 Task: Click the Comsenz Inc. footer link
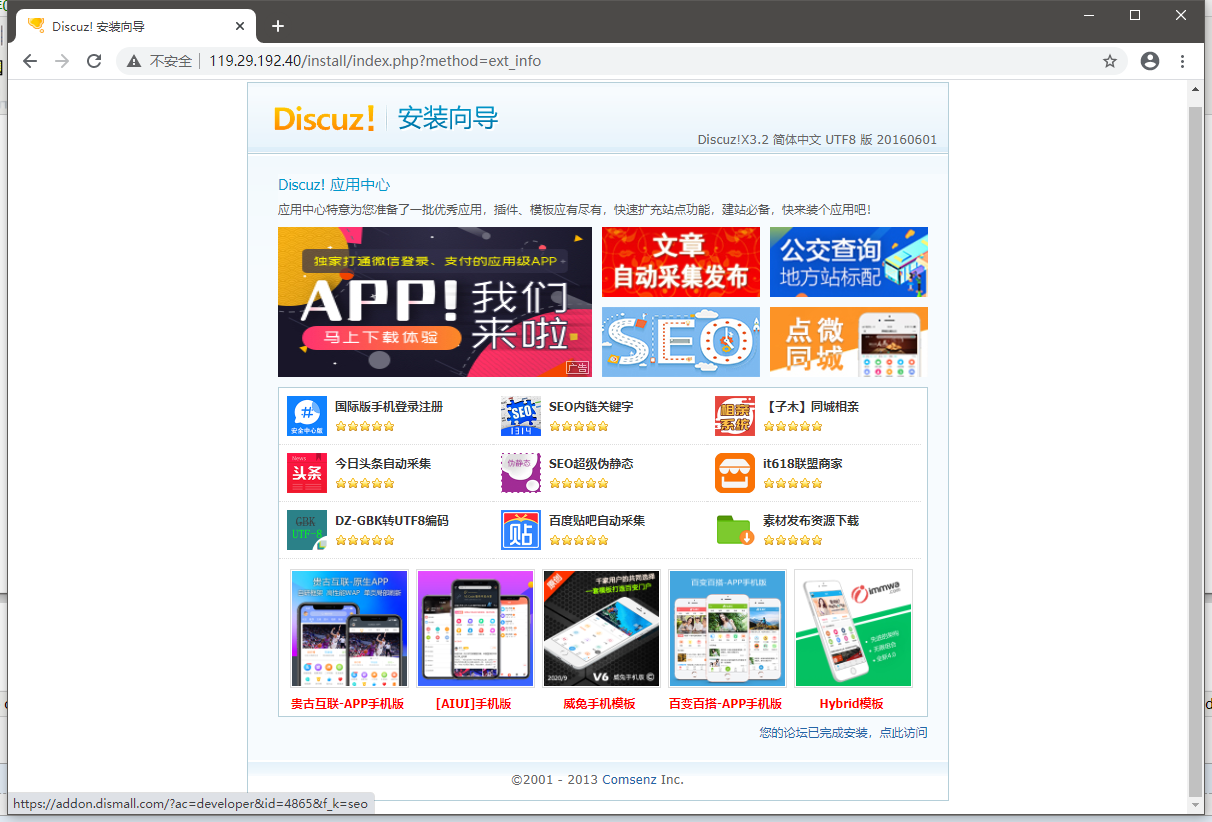click(643, 780)
